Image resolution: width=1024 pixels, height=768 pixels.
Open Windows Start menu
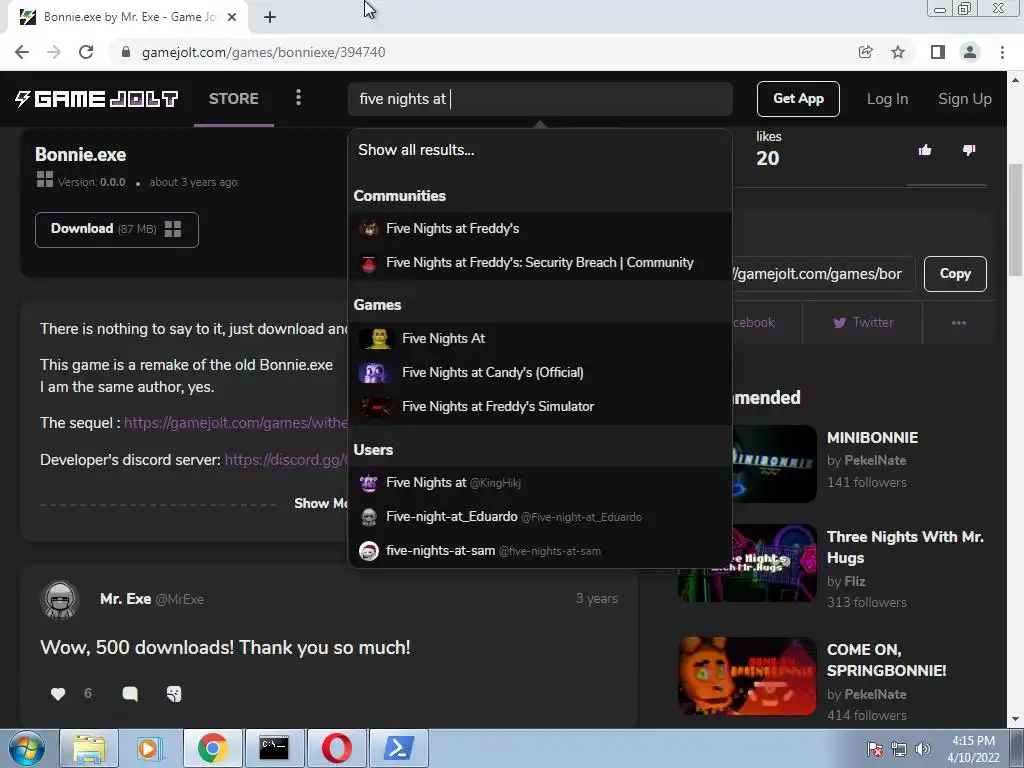click(x=27, y=748)
